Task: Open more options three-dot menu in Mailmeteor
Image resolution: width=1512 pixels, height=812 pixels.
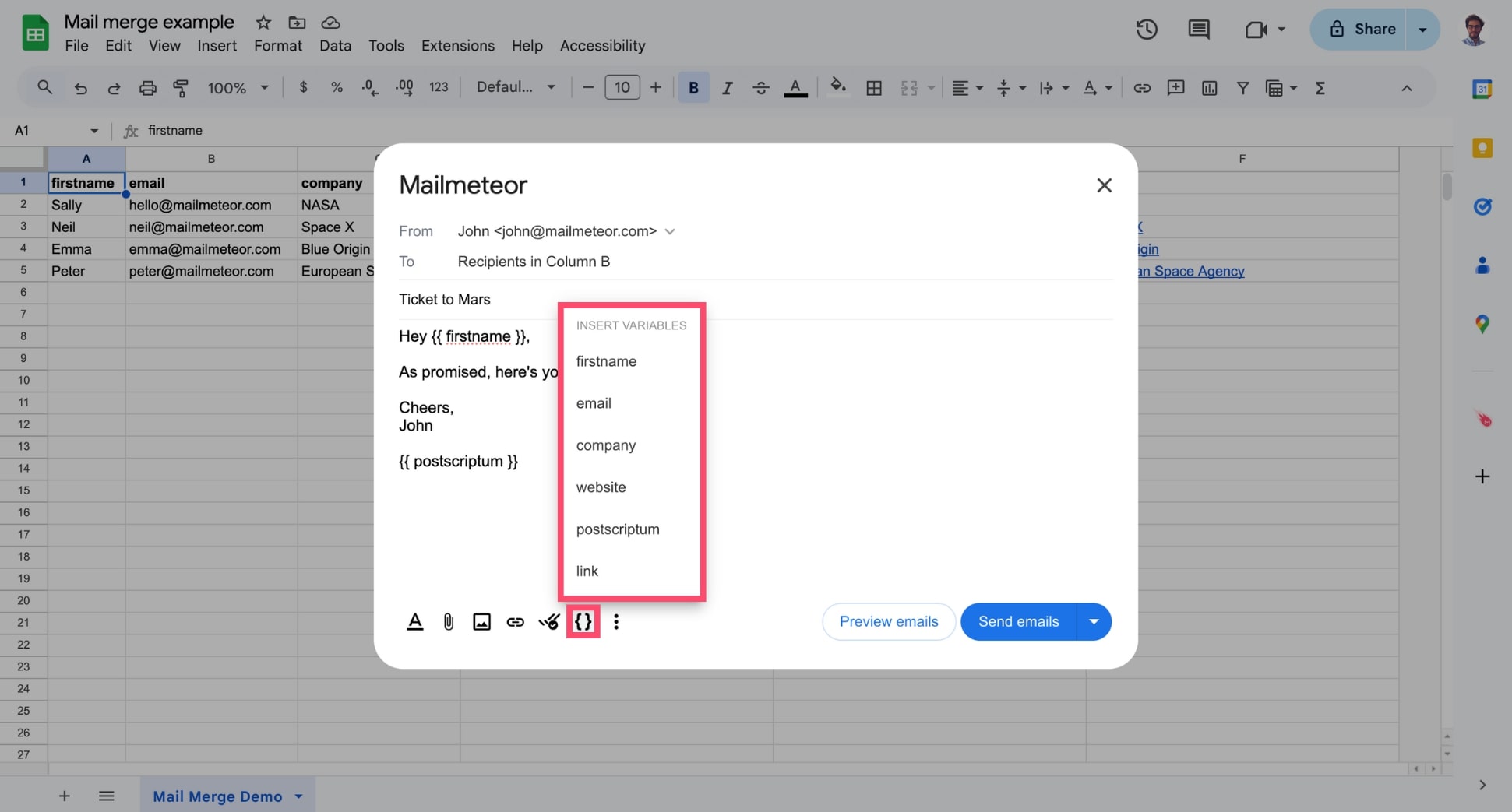Action: point(616,621)
